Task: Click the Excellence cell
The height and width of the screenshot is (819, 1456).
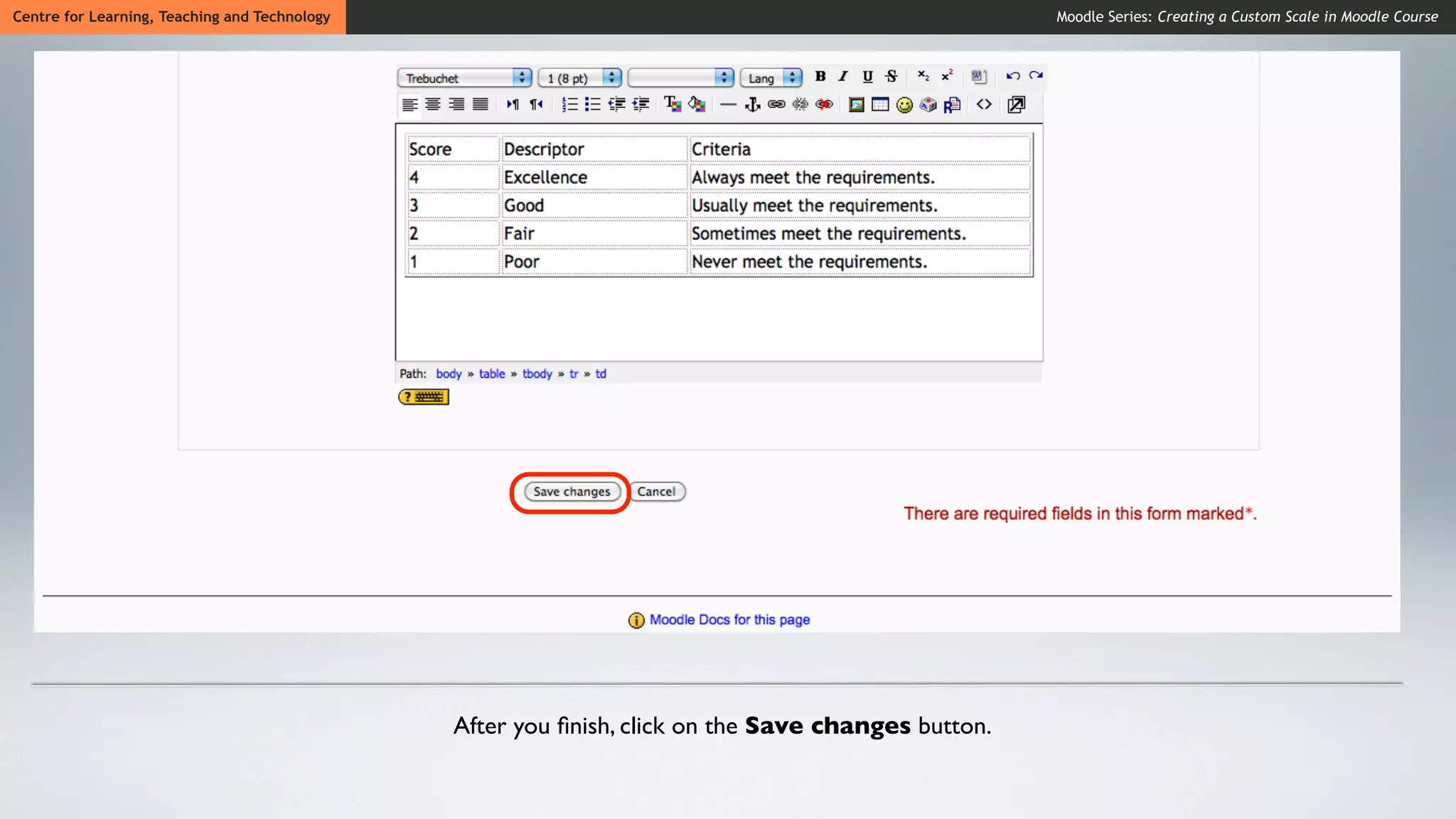Action: [x=594, y=177]
